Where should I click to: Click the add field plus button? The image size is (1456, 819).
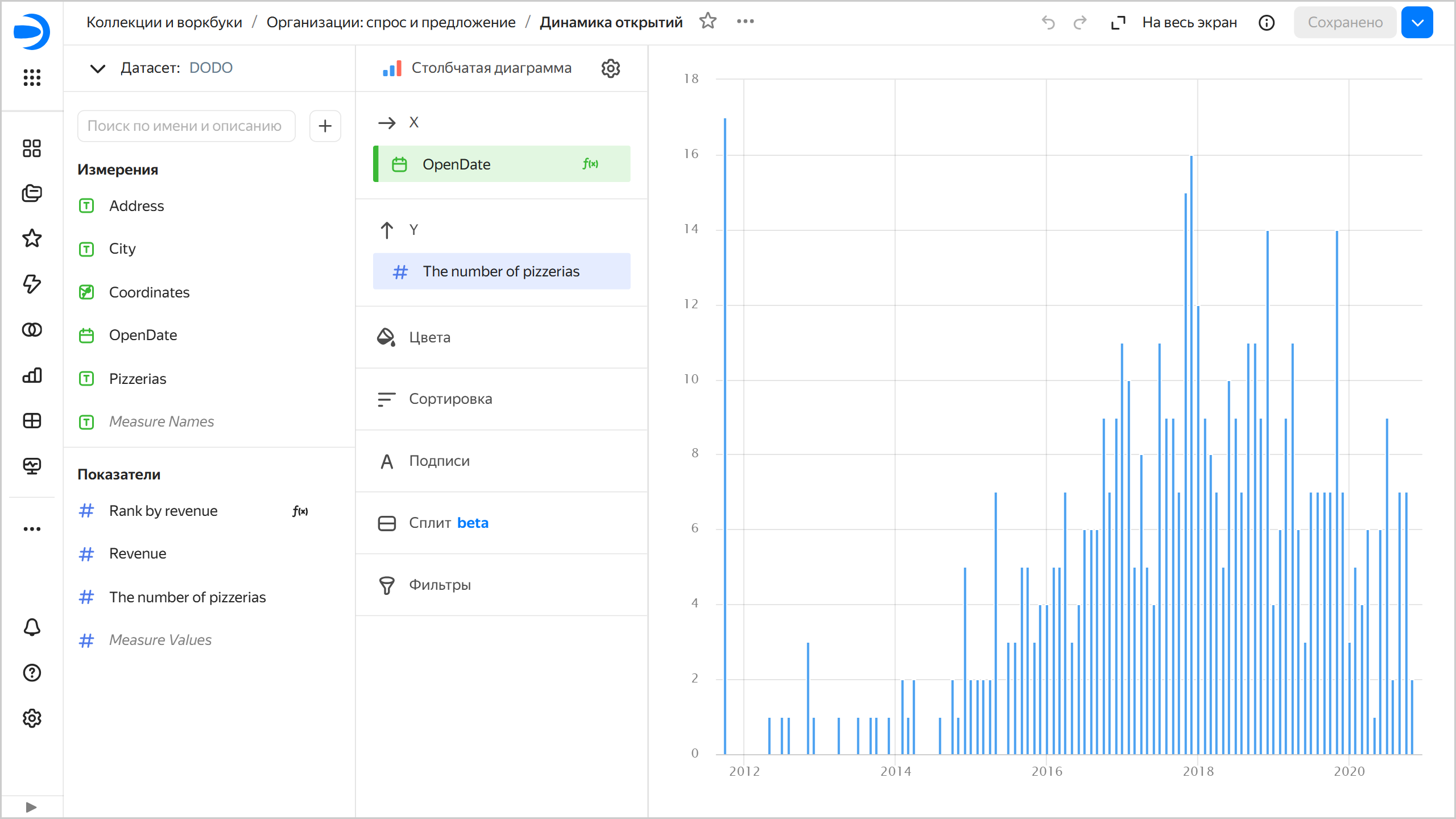(x=325, y=126)
